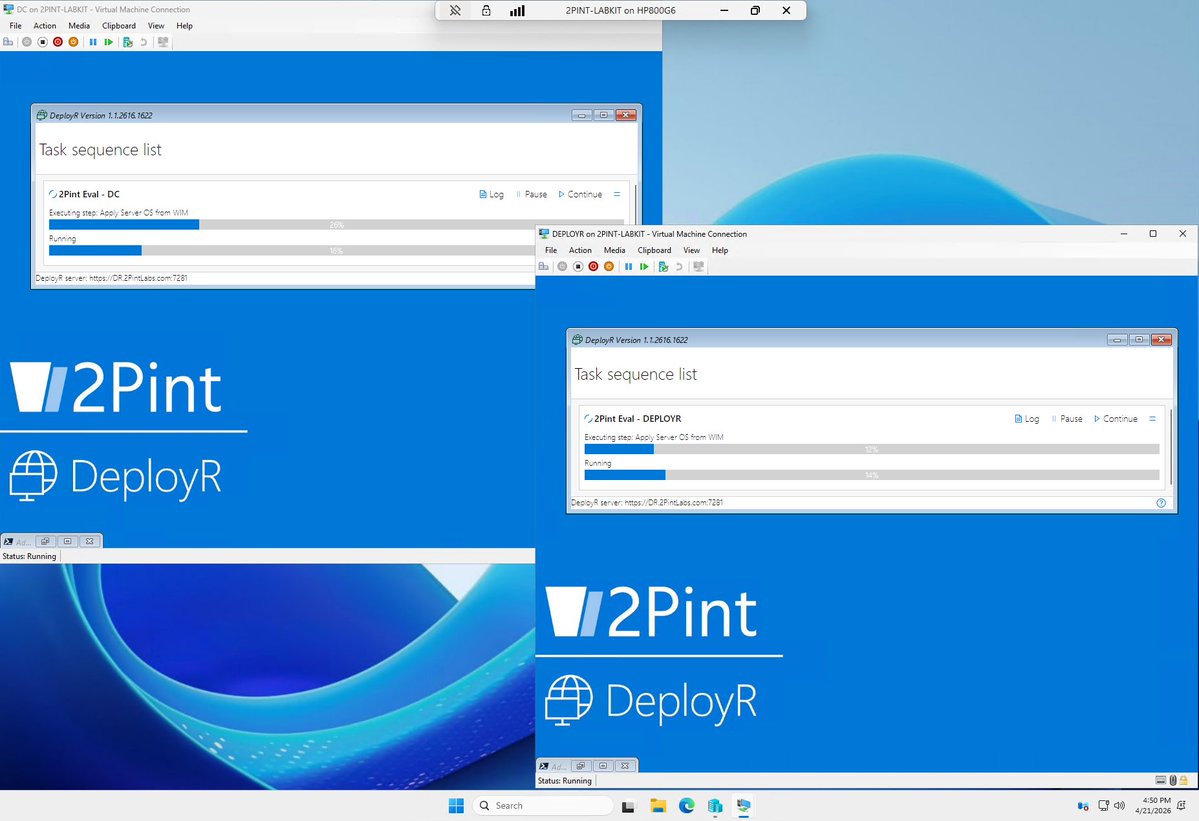This screenshot has height=821, width=1199.
Task: Open the View menu in DEPLOYR window
Action: click(691, 251)
